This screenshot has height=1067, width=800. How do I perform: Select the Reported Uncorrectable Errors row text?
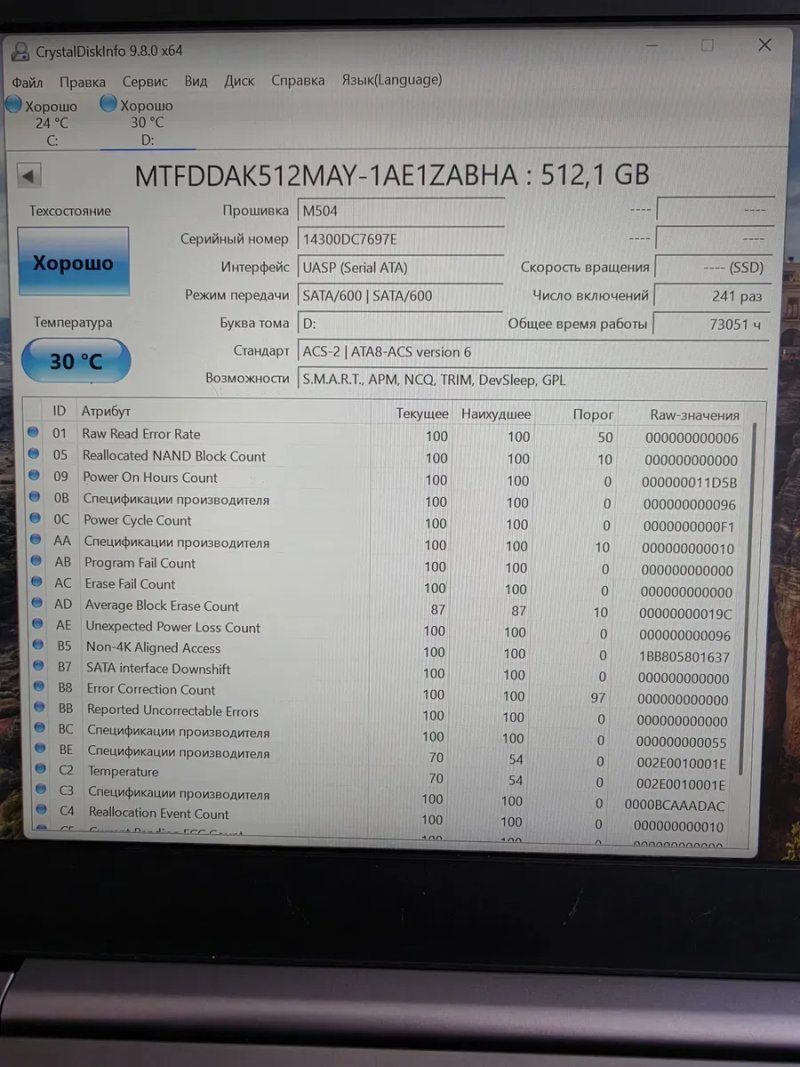pyautogui.click(x=173, y=710)
